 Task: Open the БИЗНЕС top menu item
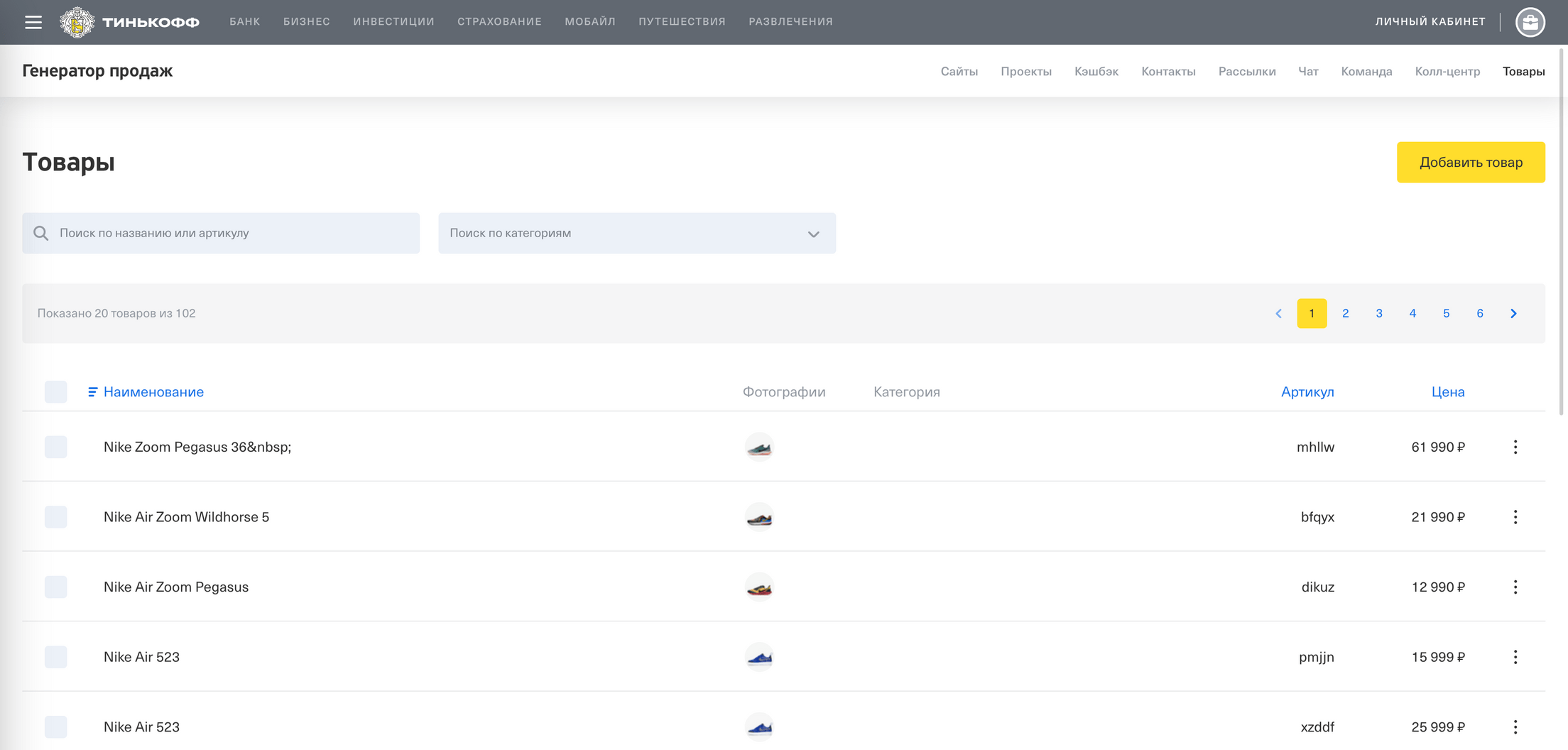[x=307, y=22]
